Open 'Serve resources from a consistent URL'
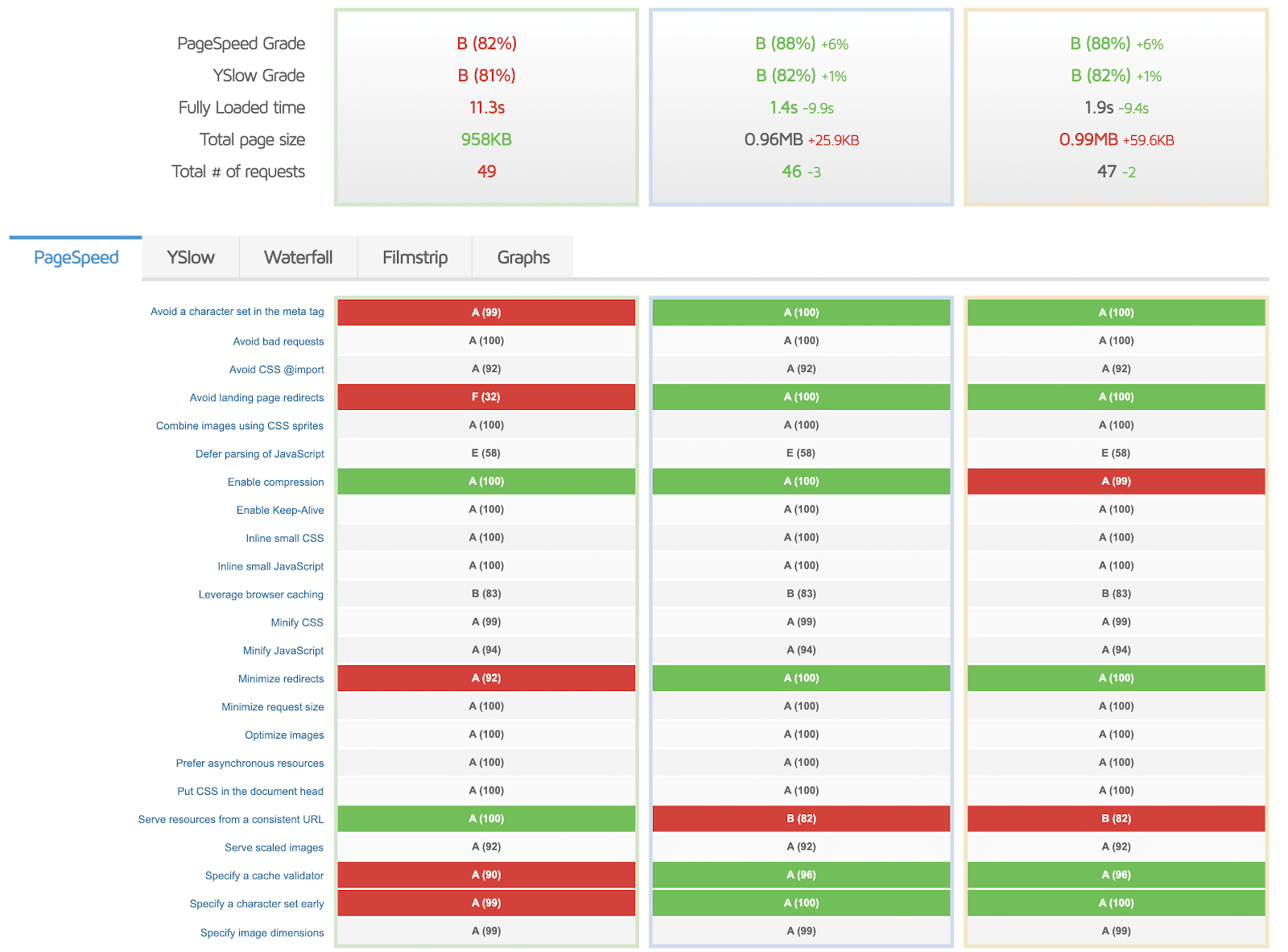 coord(230,820)
